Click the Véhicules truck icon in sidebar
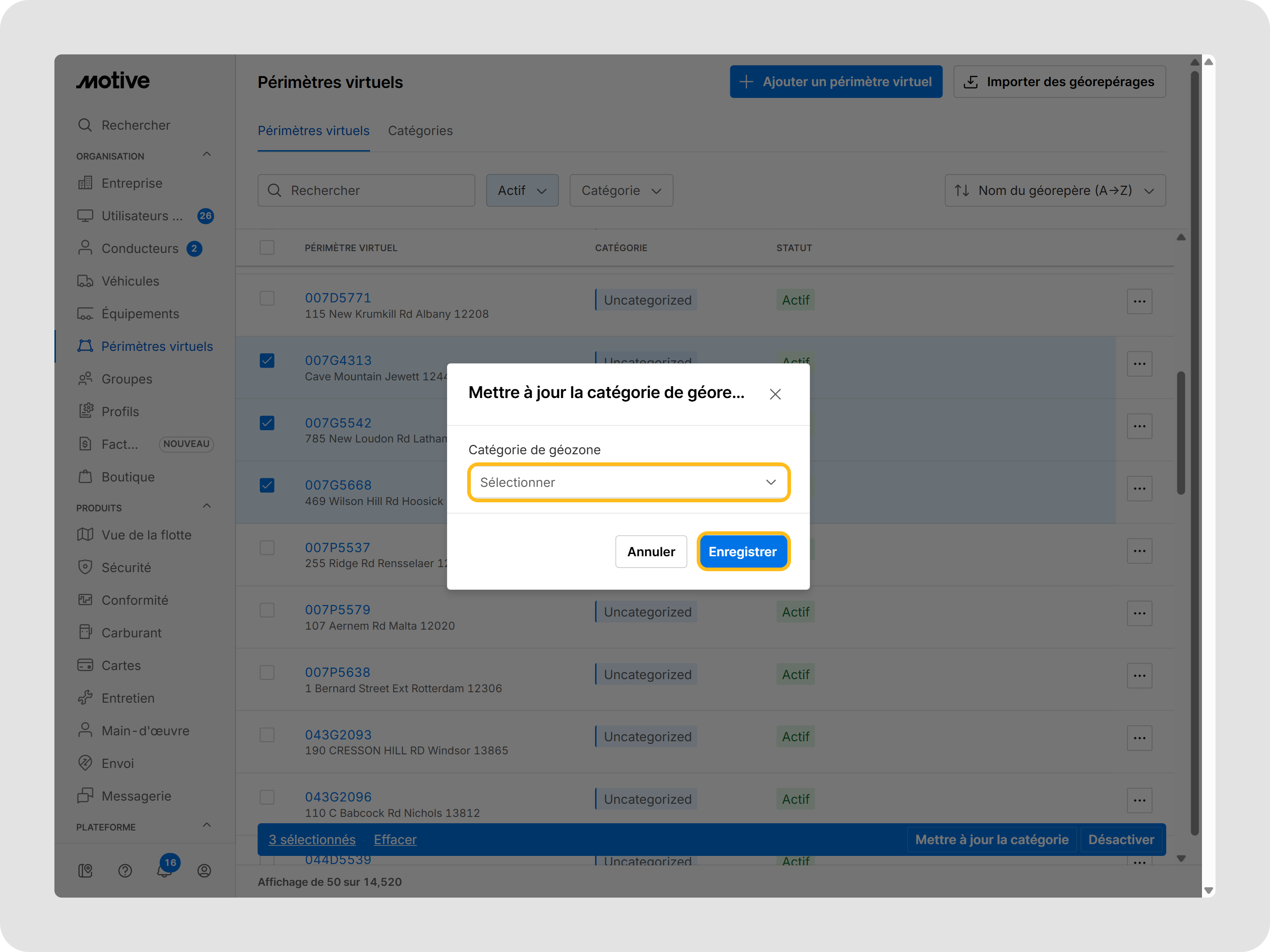1270x952 pixels. (85, 281)
